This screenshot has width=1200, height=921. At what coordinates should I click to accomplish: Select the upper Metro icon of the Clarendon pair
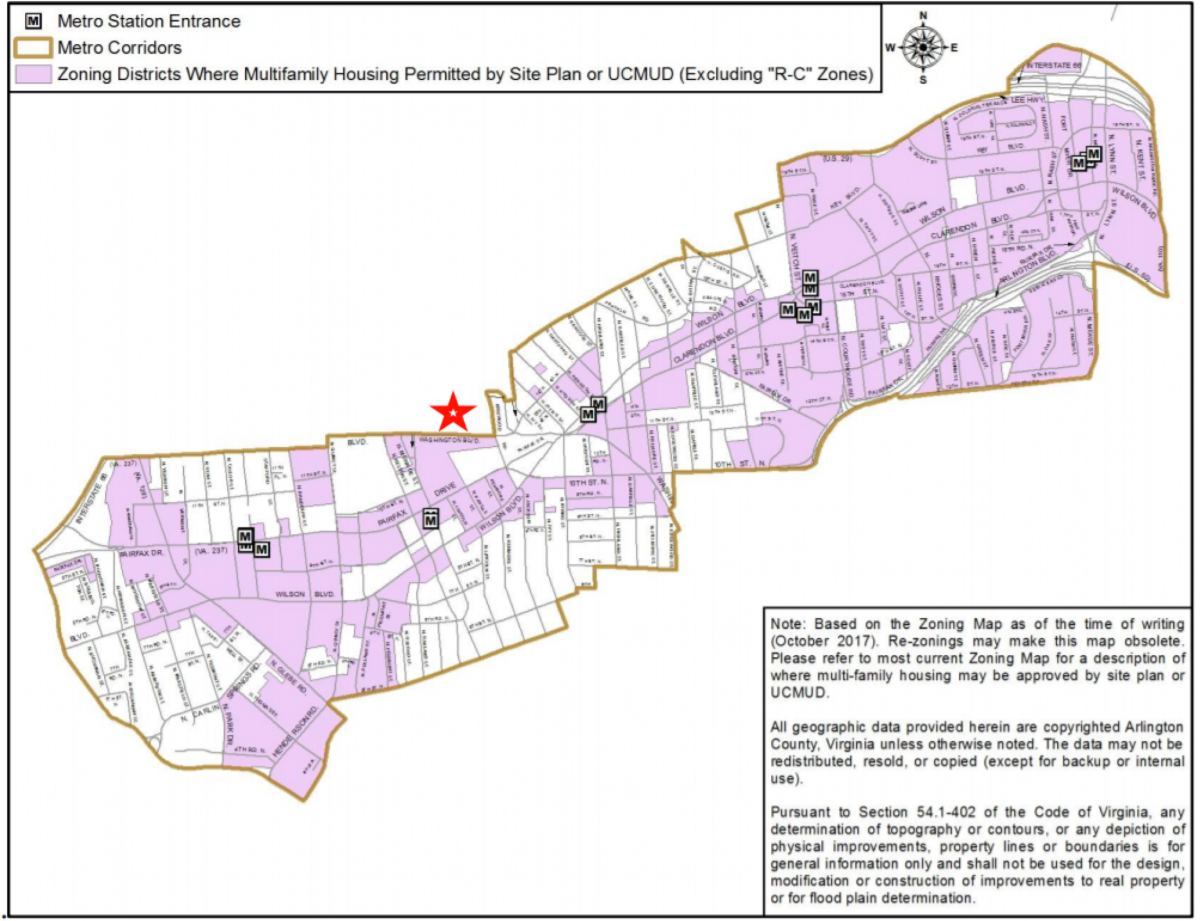pyautogui.click(x=599, y=404)
